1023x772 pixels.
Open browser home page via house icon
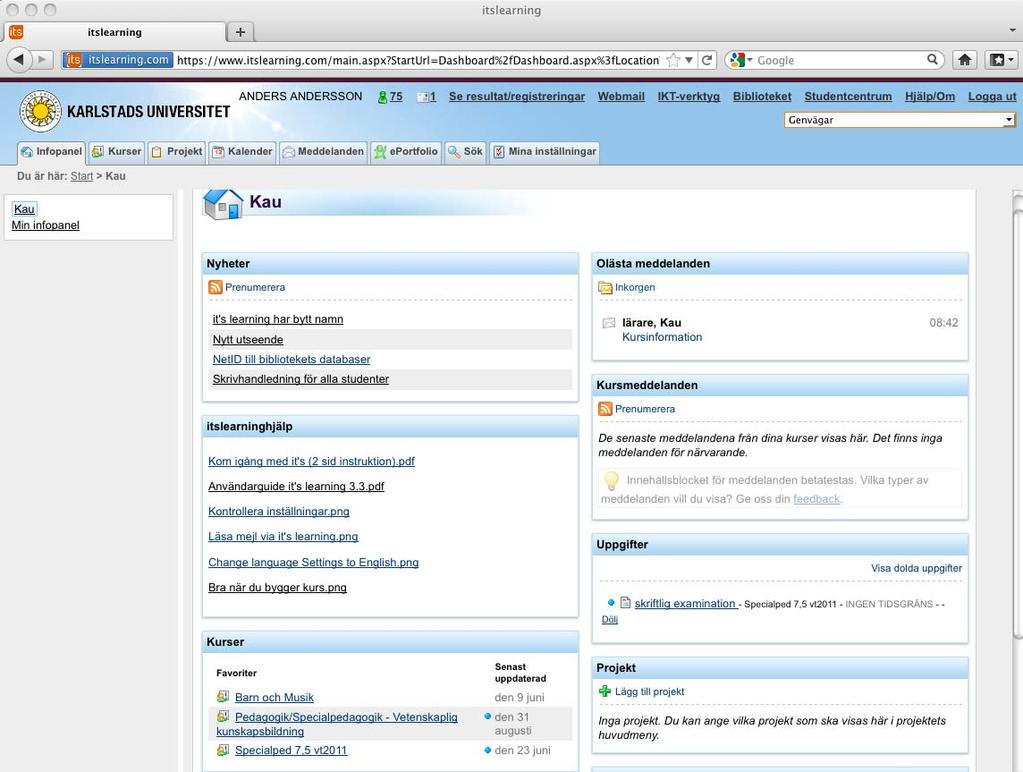click(x=965, y=60)
